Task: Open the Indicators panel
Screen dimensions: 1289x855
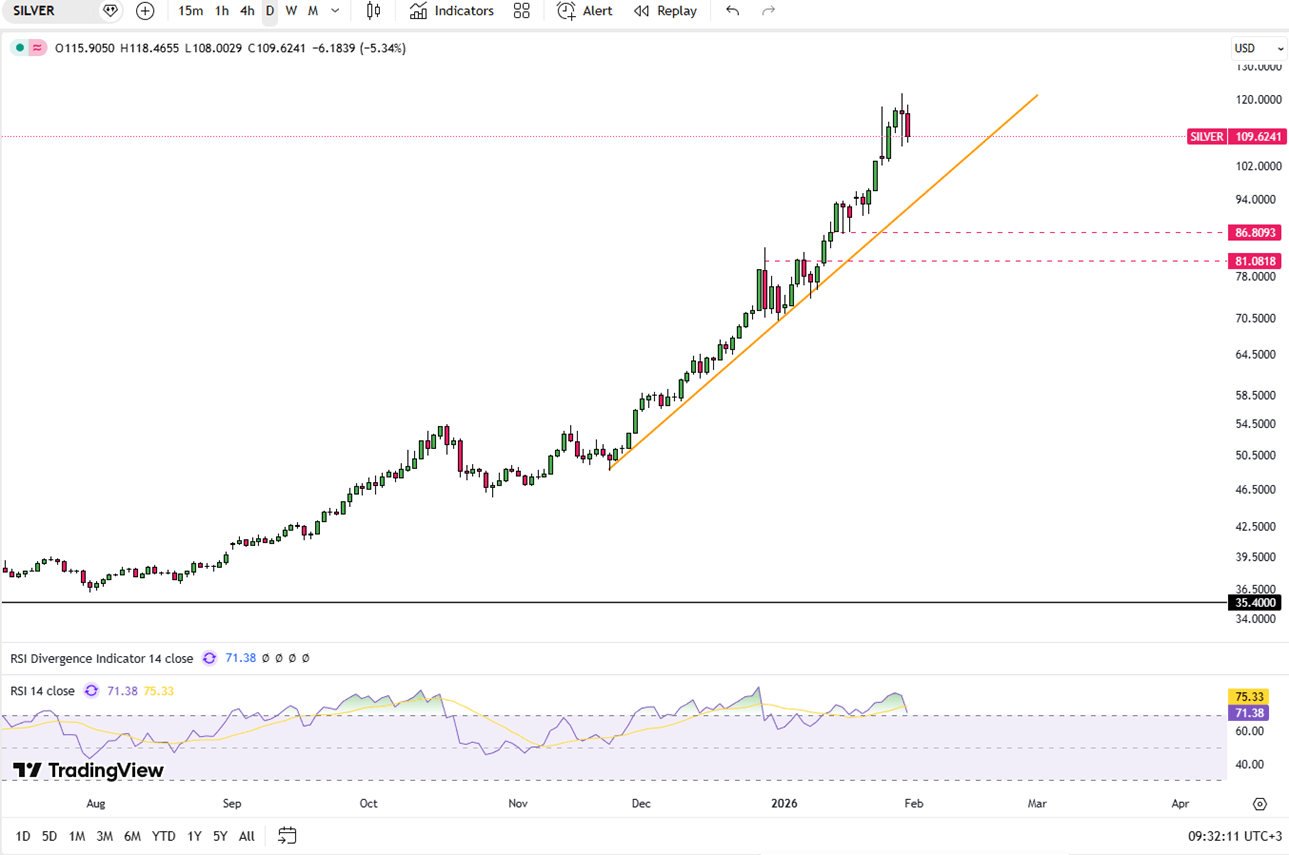Action: point(452,11)
